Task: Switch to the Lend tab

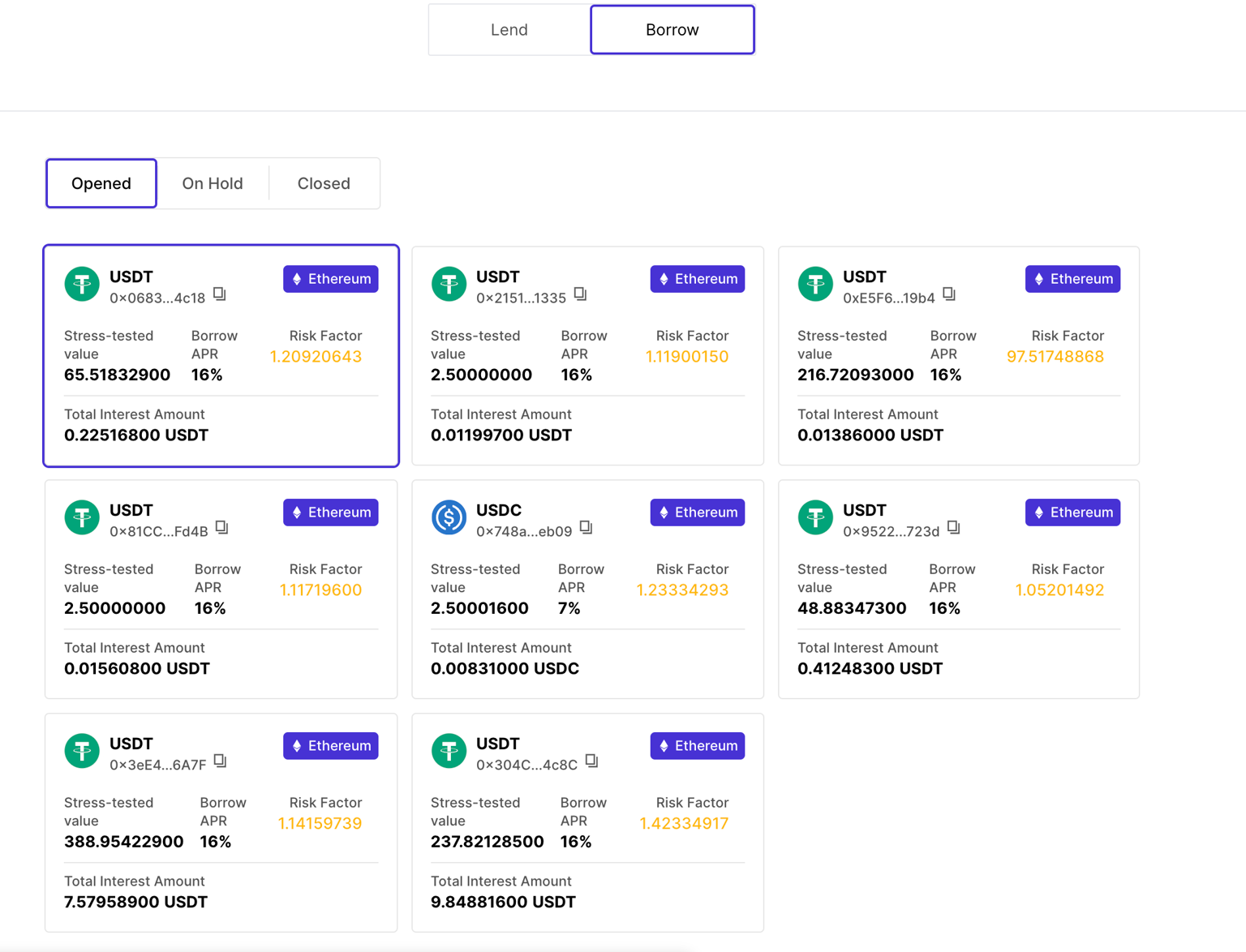Action: tap(509, 30)
